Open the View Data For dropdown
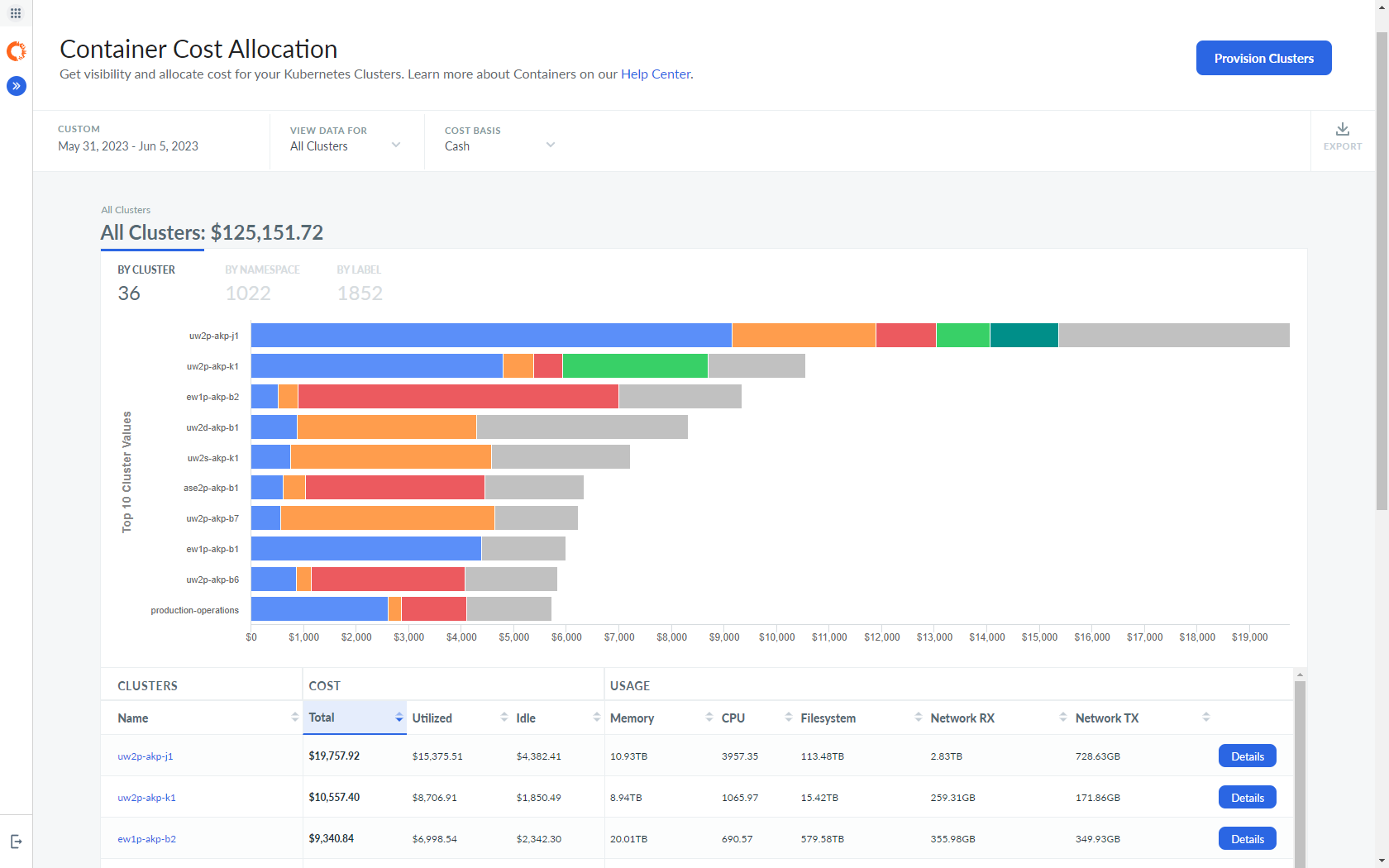Image resolution: width=1389 pixels, height=868 pixels. (346, 141)
